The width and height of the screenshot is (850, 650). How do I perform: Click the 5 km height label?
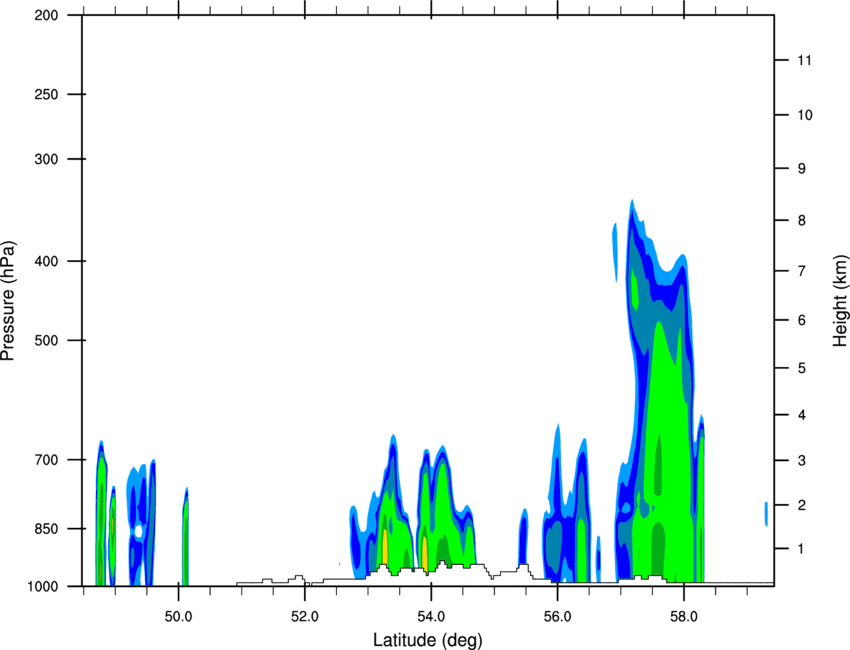click(802, 368)
